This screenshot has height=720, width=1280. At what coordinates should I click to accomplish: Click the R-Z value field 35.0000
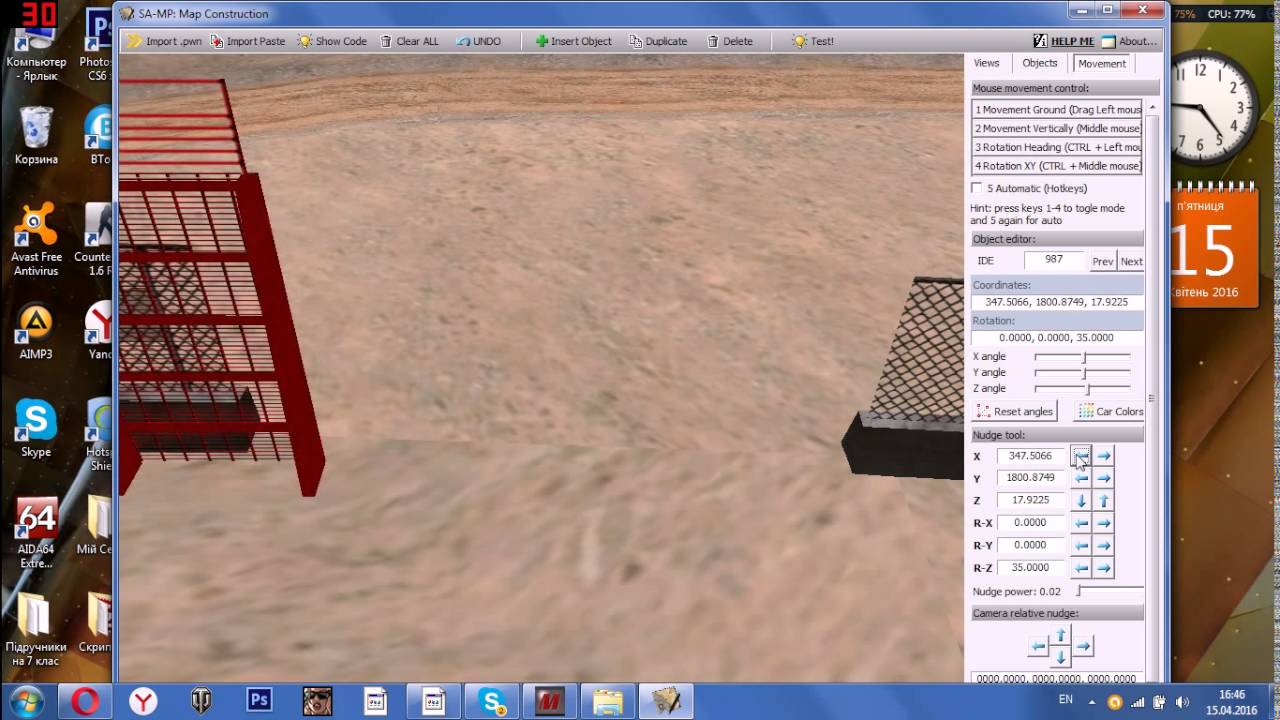[x=1031, y=568]
